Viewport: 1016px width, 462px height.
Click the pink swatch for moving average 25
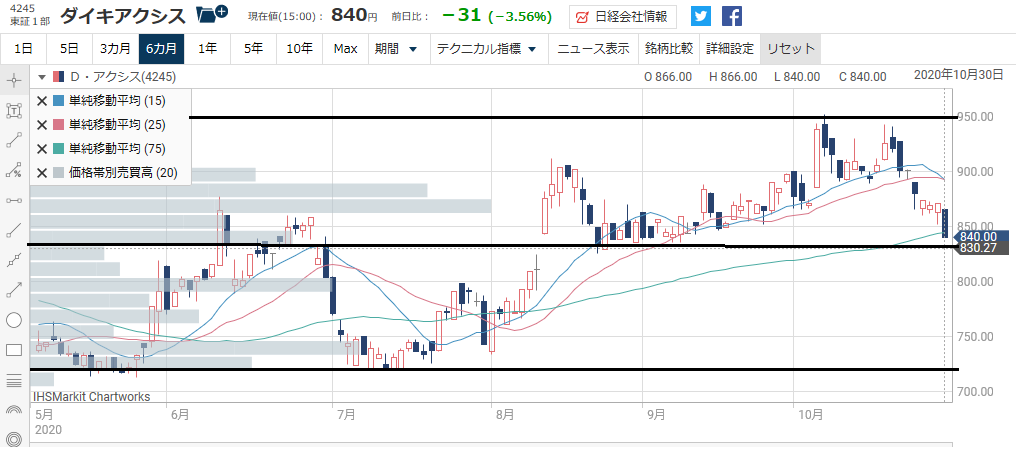58,125
